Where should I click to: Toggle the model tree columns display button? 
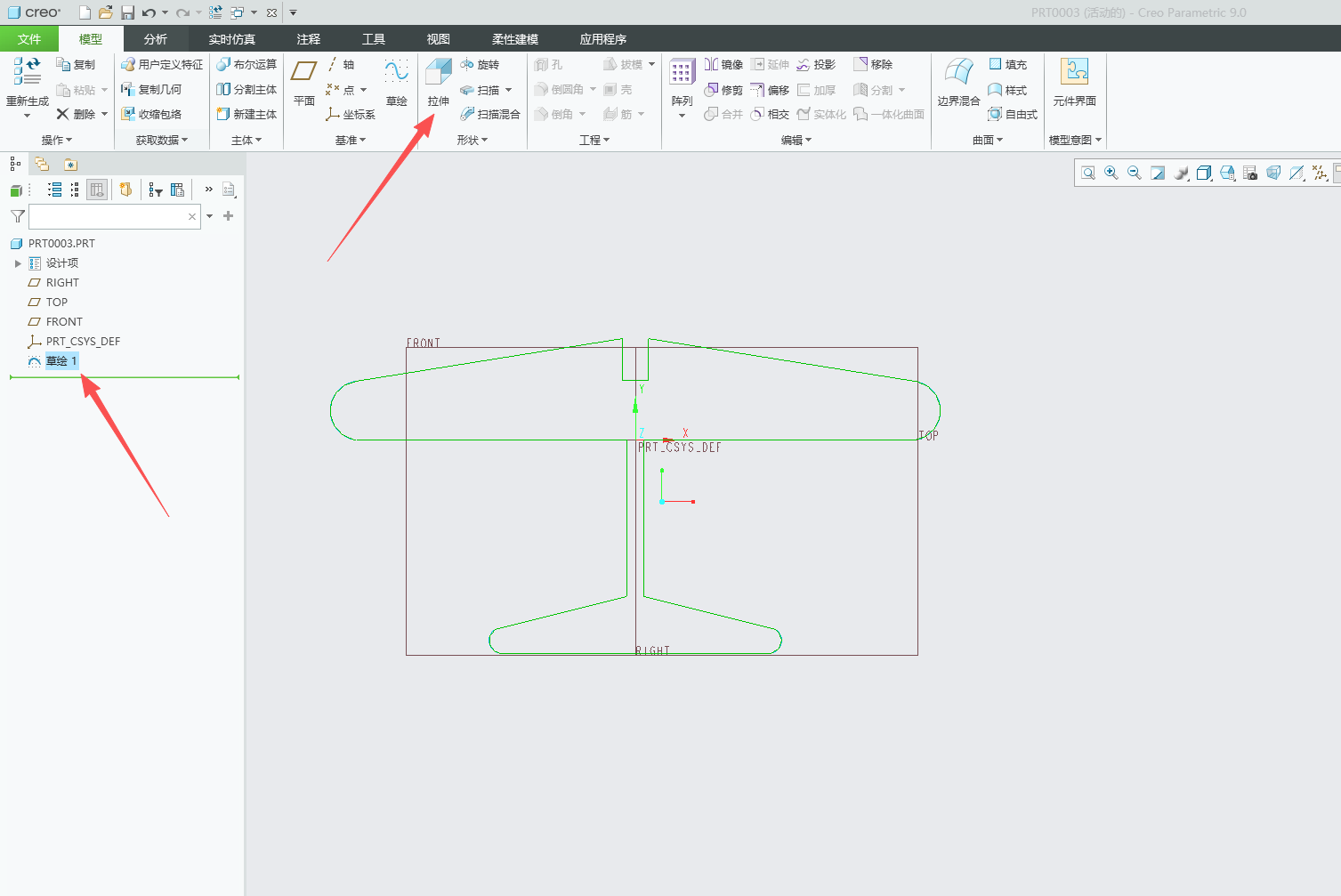97,190
